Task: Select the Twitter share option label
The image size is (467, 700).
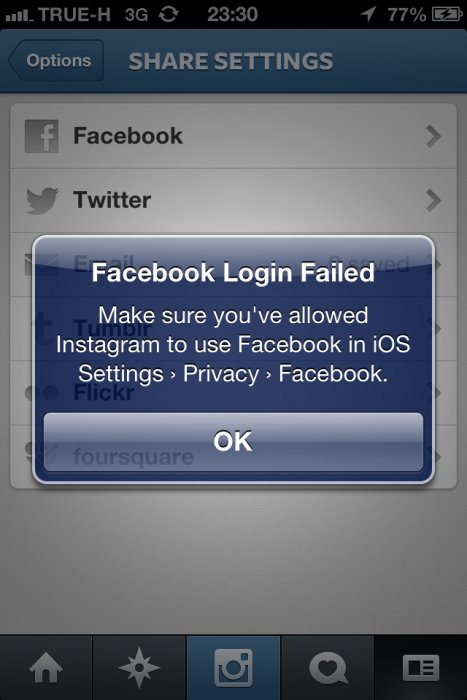Action: tap(112, 200)
